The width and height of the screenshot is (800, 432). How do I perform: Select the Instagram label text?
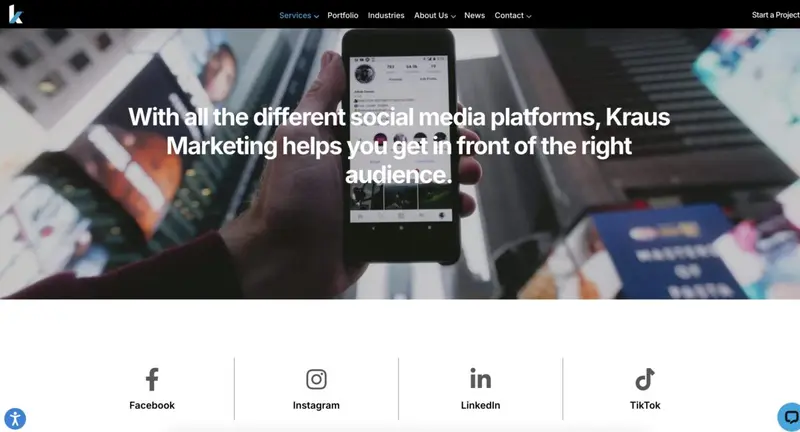(316, 405)
